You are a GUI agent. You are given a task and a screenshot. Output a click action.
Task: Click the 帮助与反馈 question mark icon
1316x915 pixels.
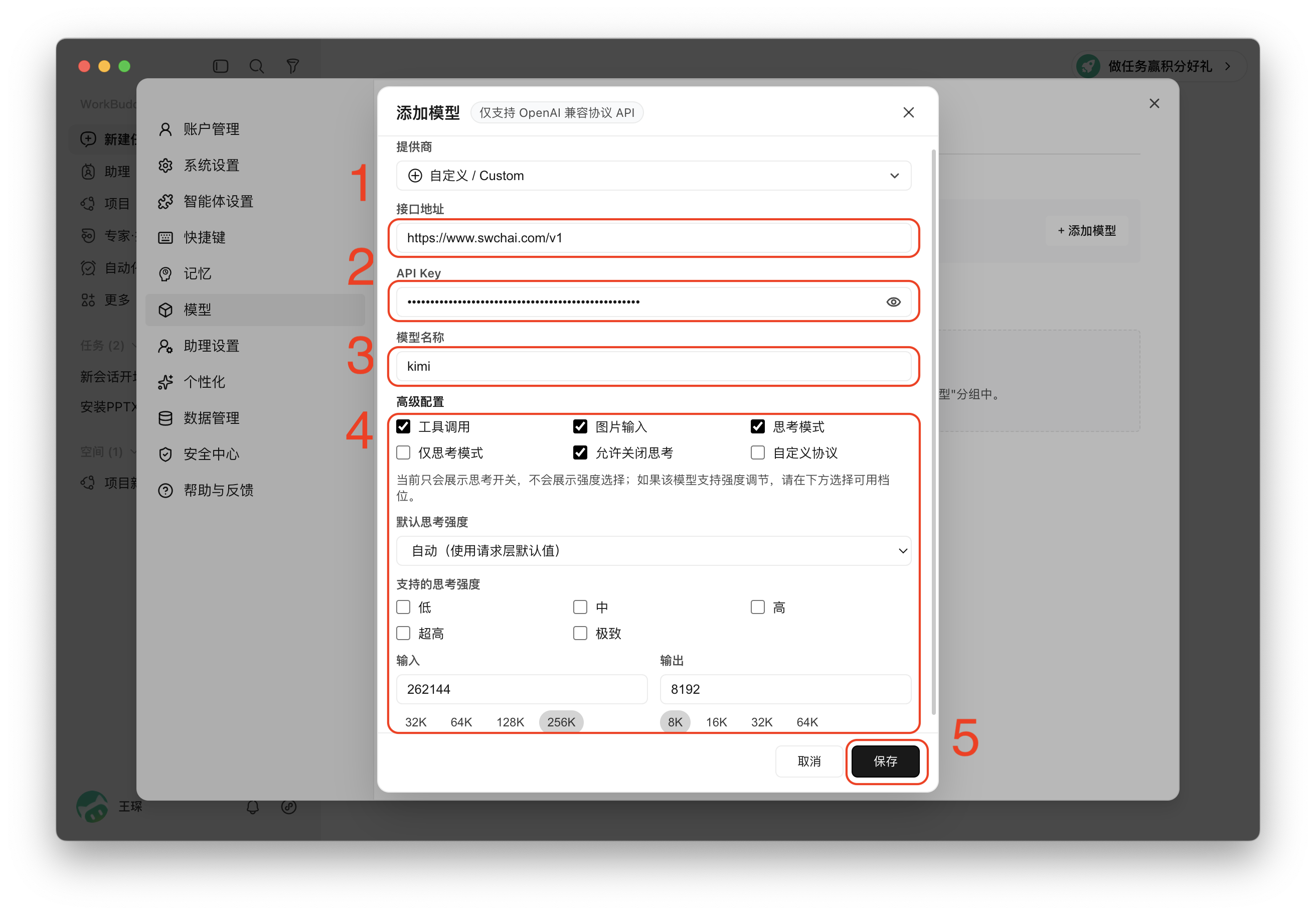[165, 490]
